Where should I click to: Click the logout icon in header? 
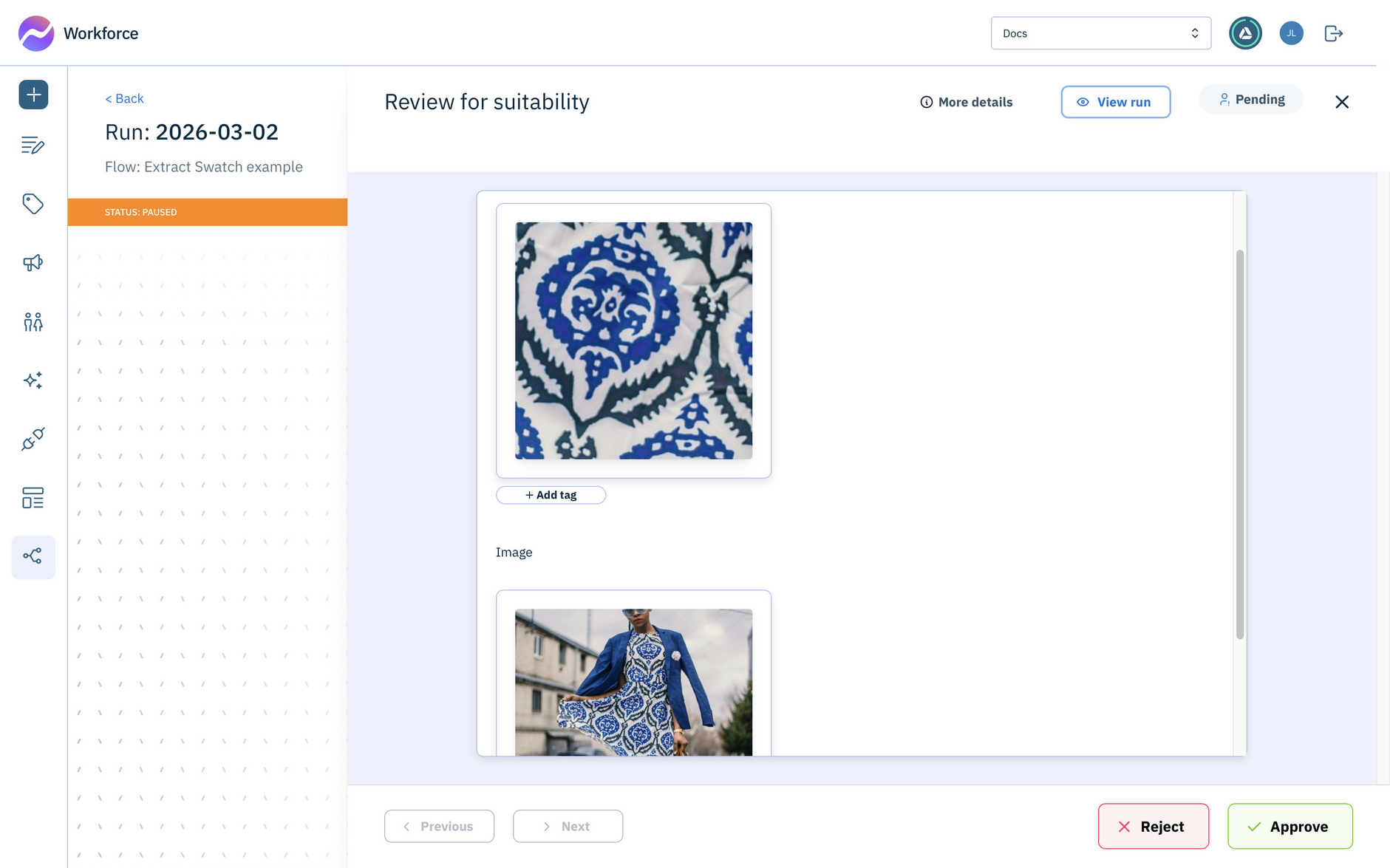1333,33
